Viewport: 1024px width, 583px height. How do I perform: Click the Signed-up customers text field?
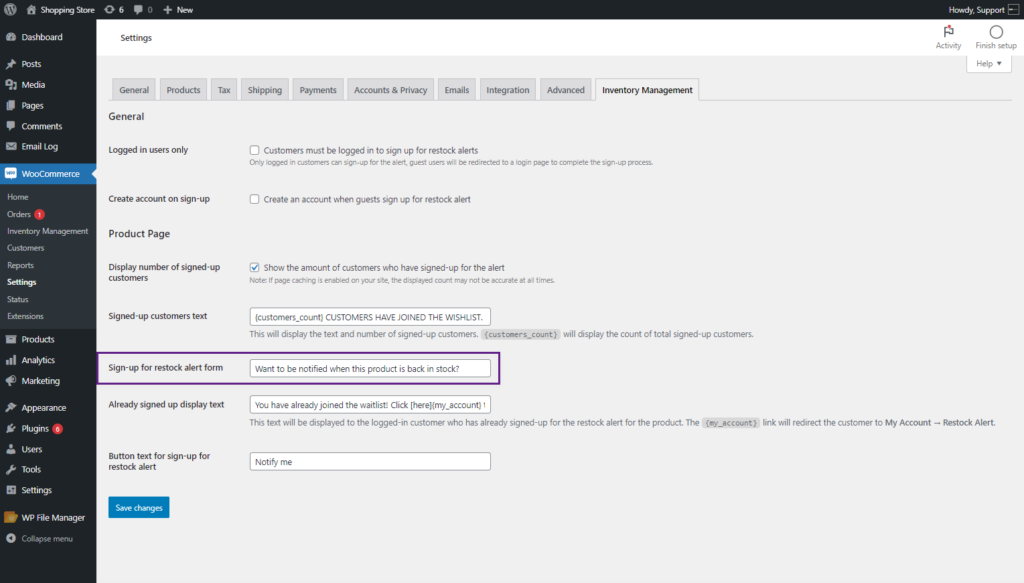(x=370, y=317)
